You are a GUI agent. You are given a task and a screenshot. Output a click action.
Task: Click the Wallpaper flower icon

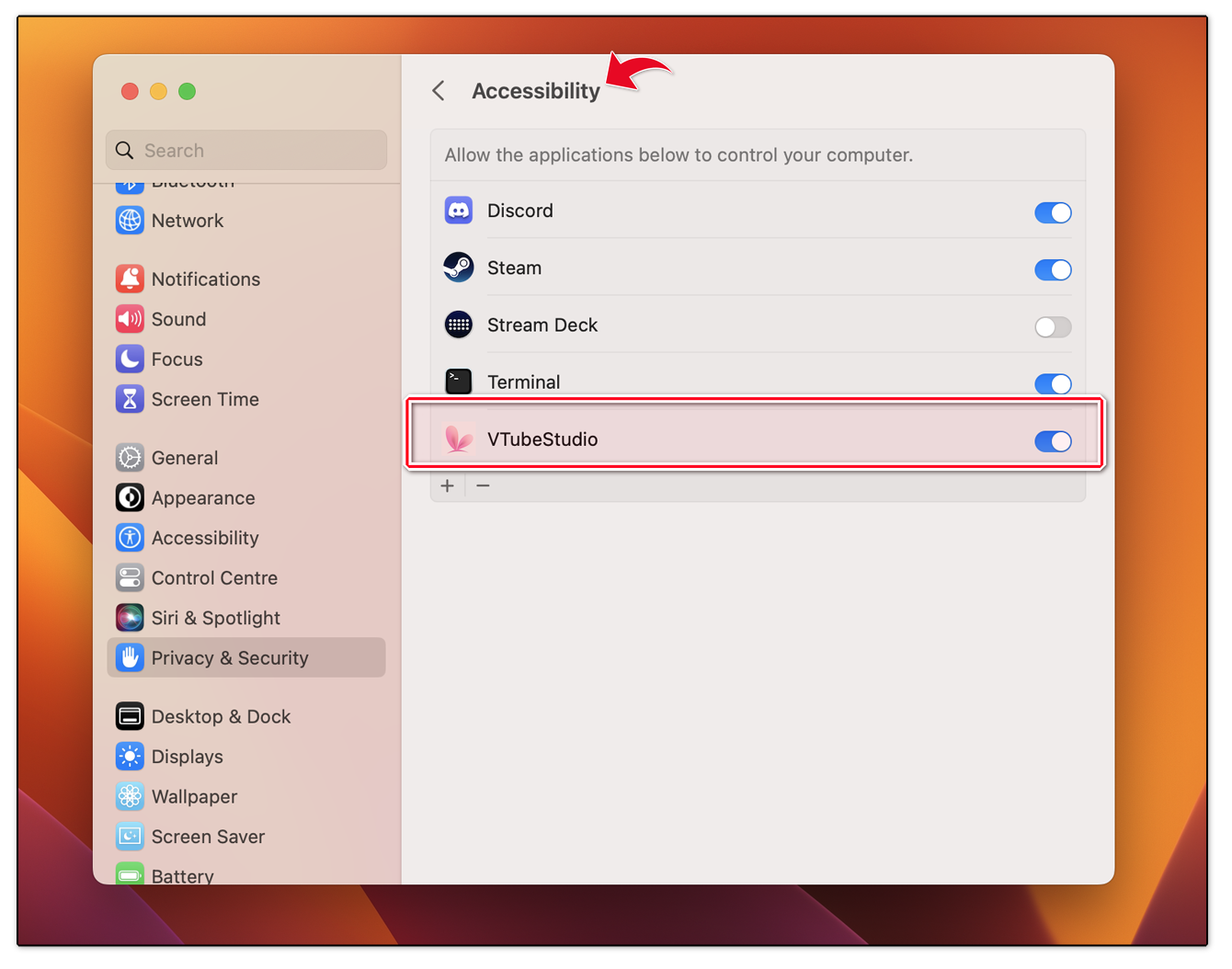coord(130,796)
